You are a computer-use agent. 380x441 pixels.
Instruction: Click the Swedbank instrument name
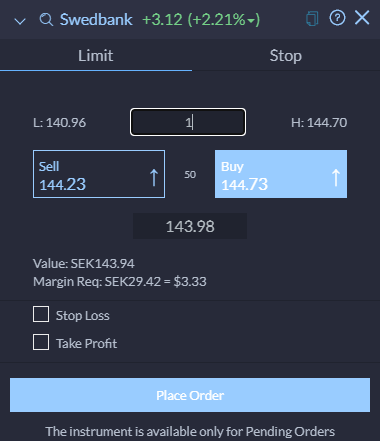pyautogui.click(x=96, y=20)
